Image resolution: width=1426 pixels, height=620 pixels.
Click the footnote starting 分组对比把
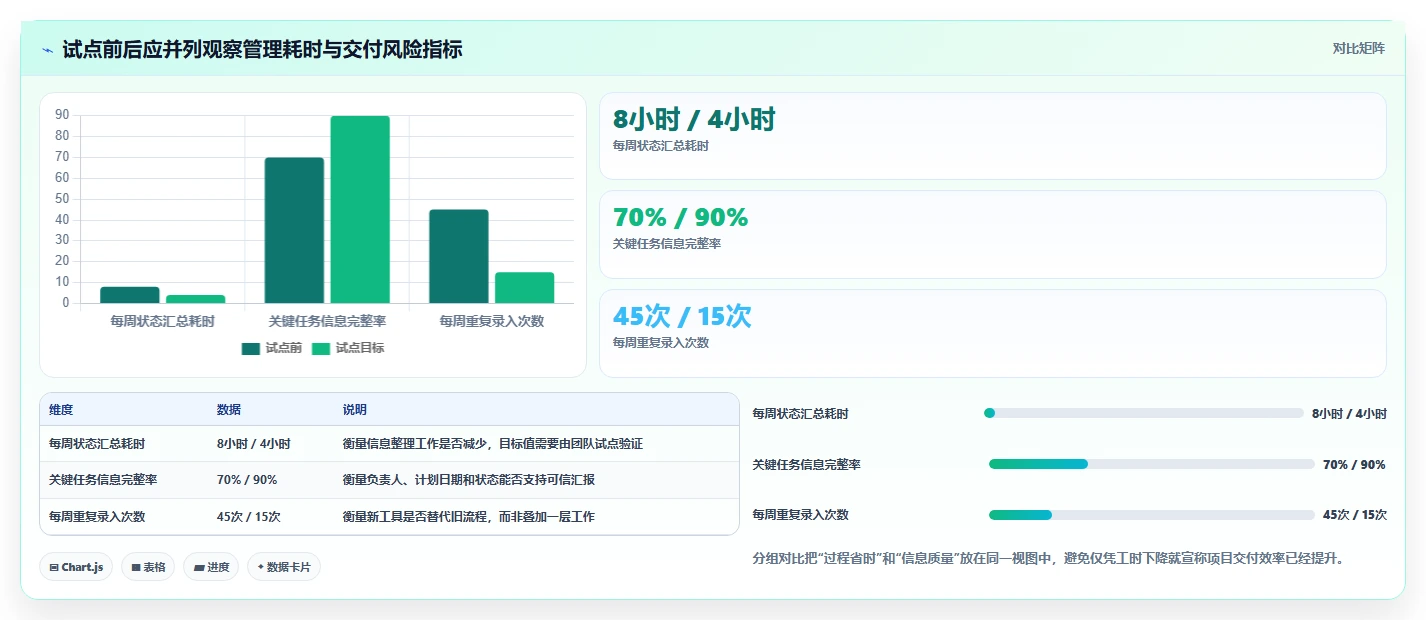tap(1048, 558)
